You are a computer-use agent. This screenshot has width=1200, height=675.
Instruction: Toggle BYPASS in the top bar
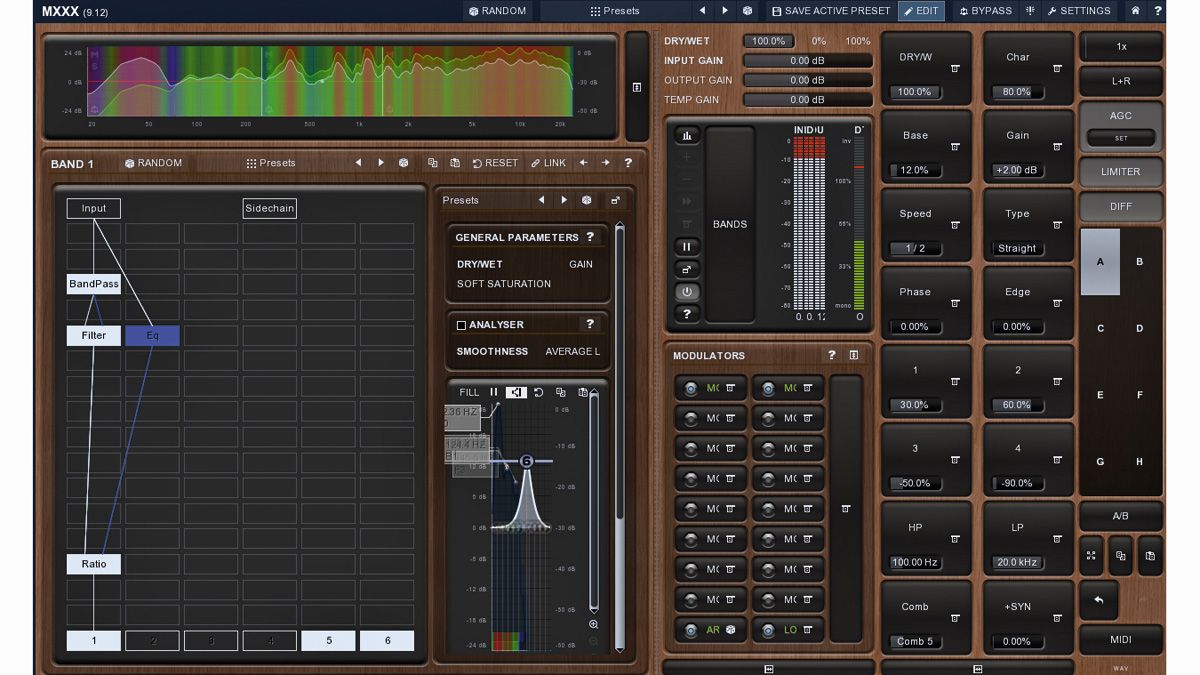986,11
